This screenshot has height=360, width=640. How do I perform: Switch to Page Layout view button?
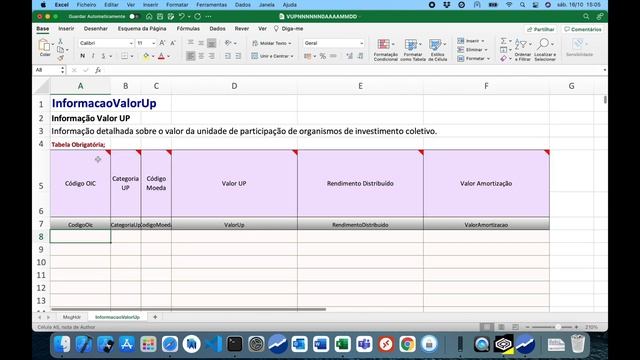point(501,327)
